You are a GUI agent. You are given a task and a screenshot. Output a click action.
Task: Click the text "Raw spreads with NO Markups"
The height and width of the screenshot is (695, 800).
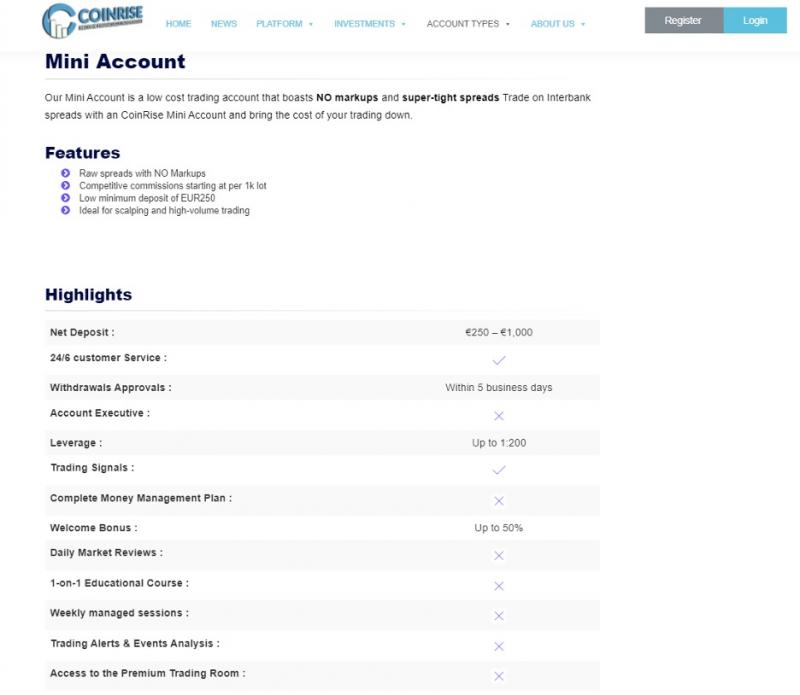[142, 173]
